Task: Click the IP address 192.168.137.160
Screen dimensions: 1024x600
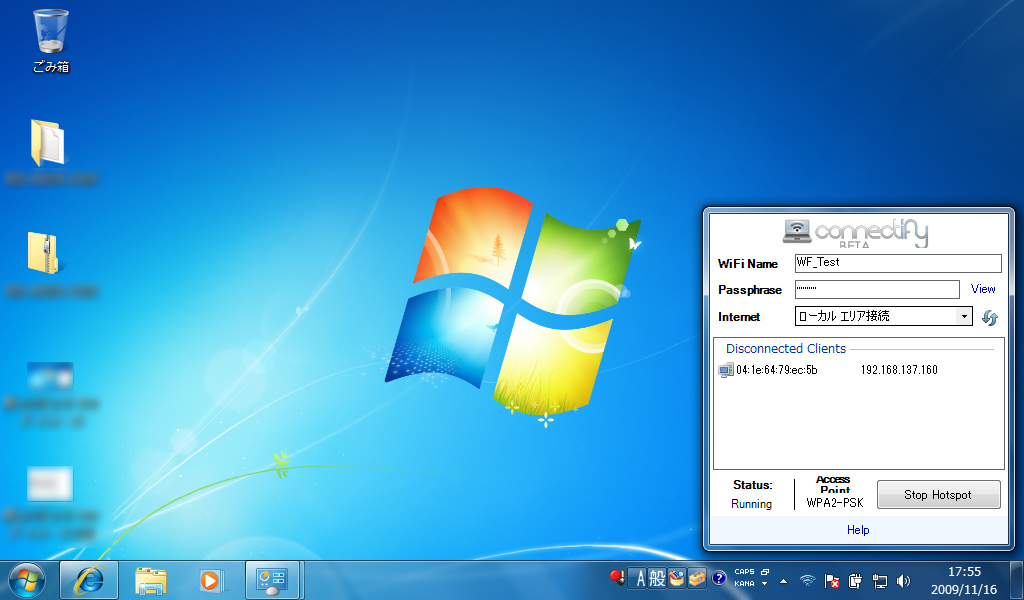Action: [899, 370]
